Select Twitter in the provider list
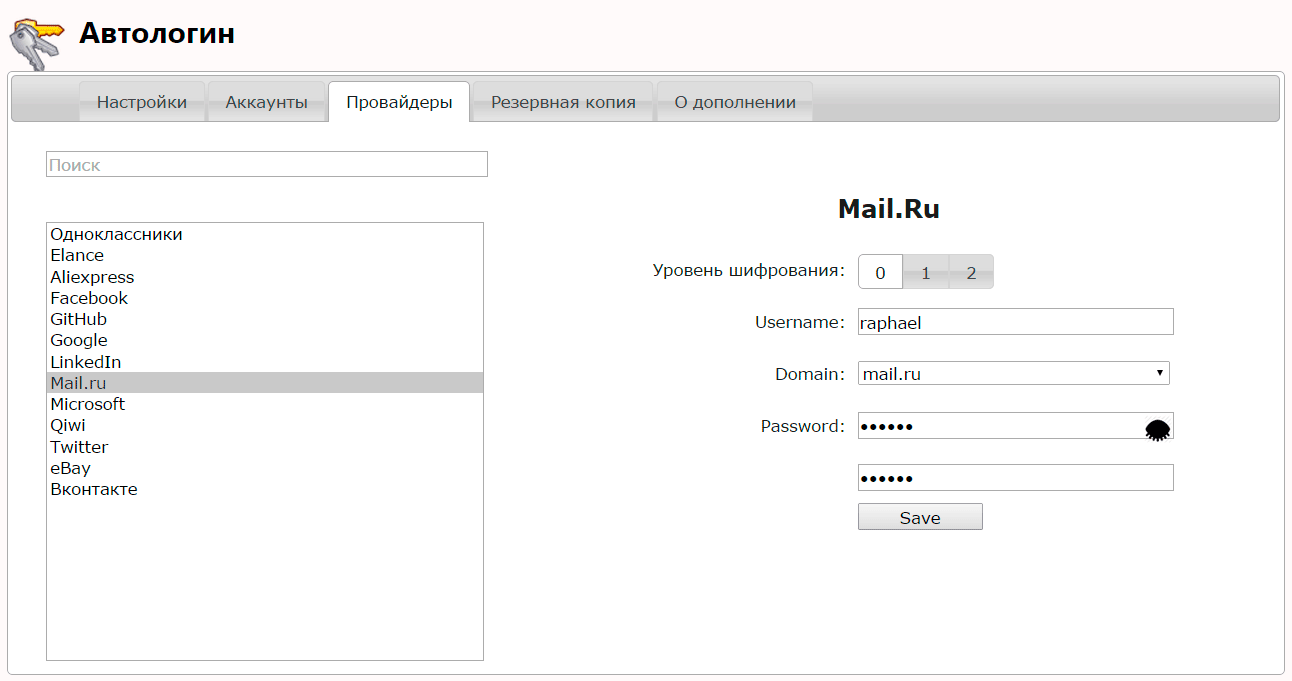 pos(265,447)
